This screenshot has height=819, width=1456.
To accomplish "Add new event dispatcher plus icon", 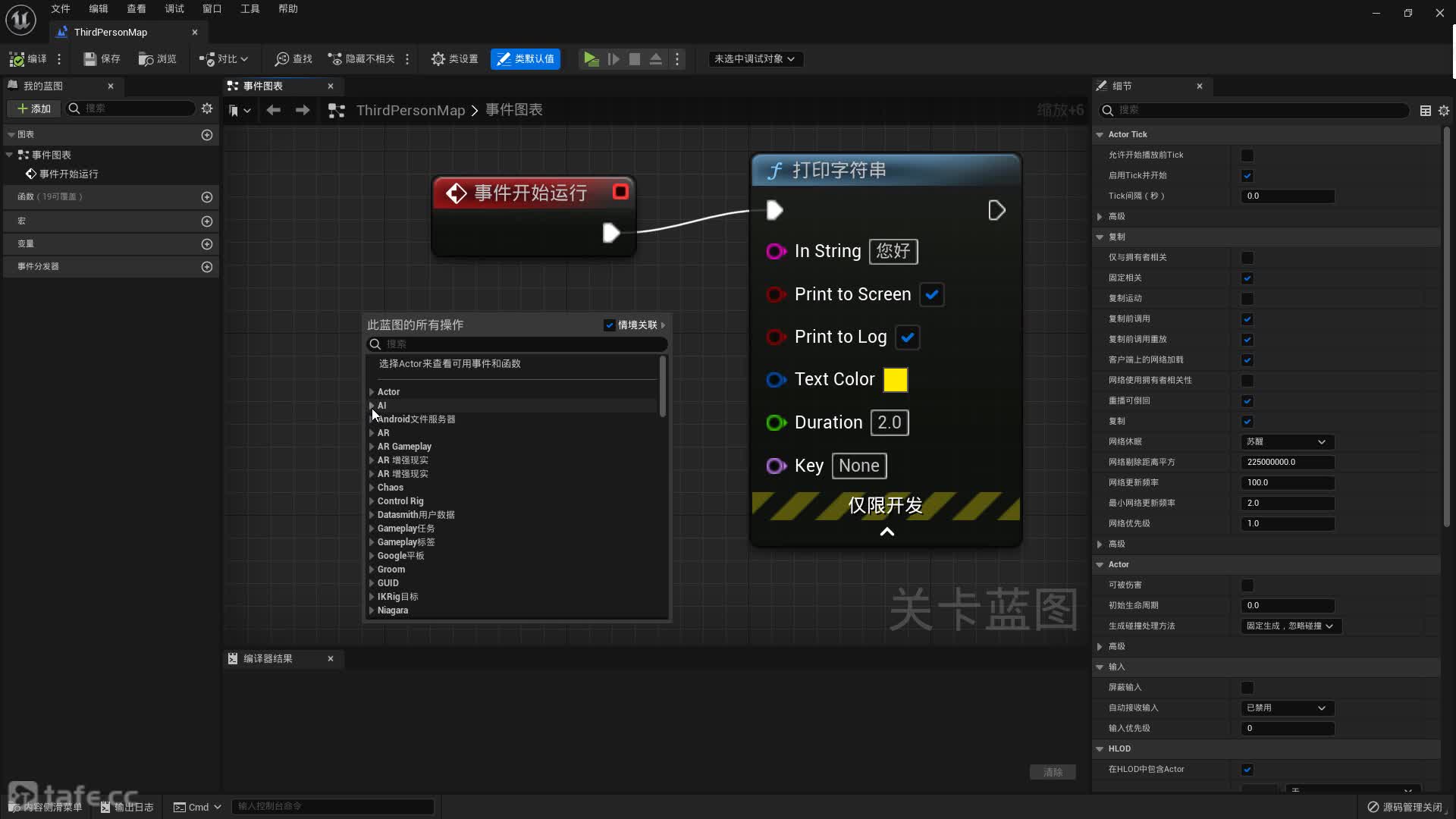I will click(x=207, y=266).
